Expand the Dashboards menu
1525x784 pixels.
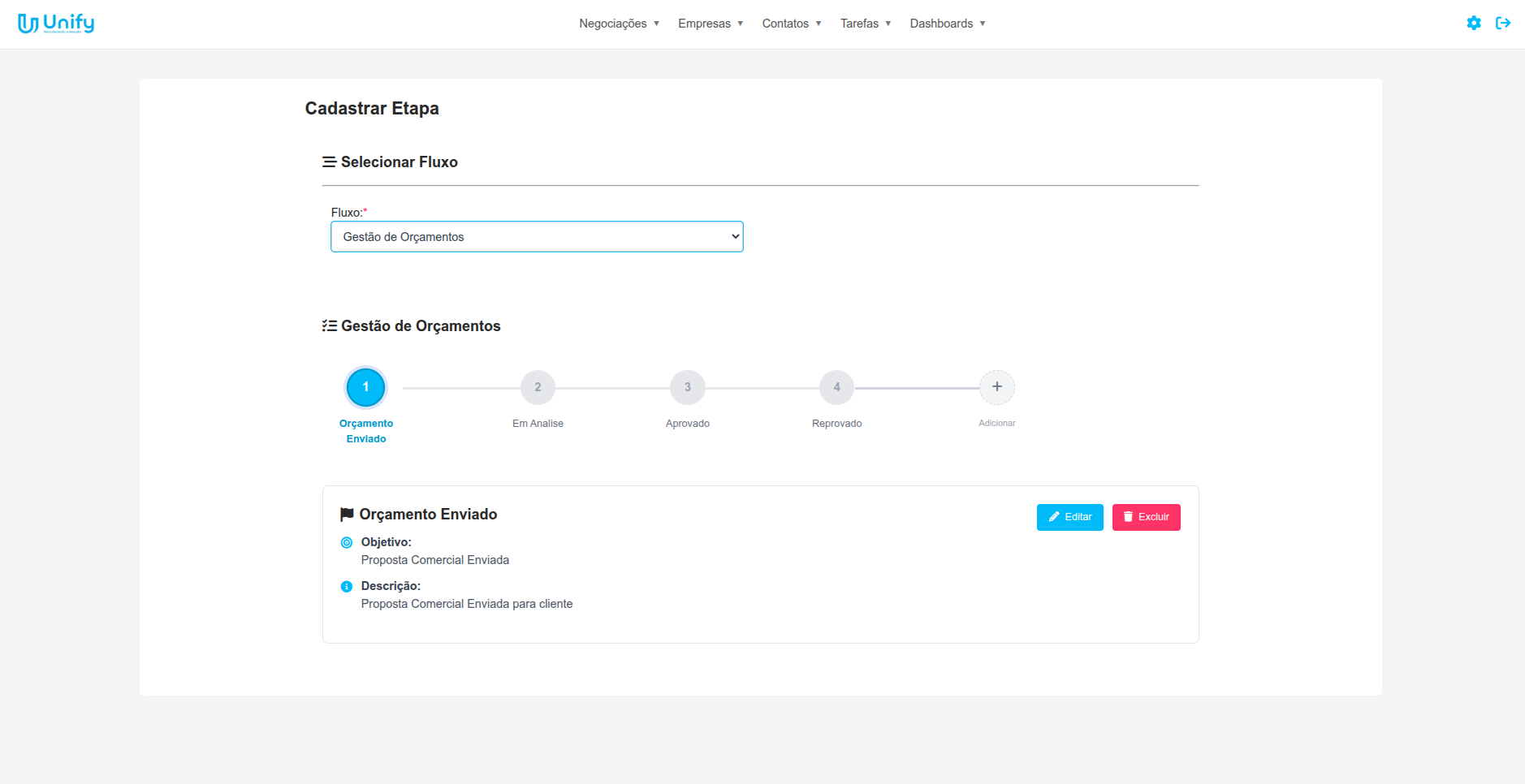(947, 24)
